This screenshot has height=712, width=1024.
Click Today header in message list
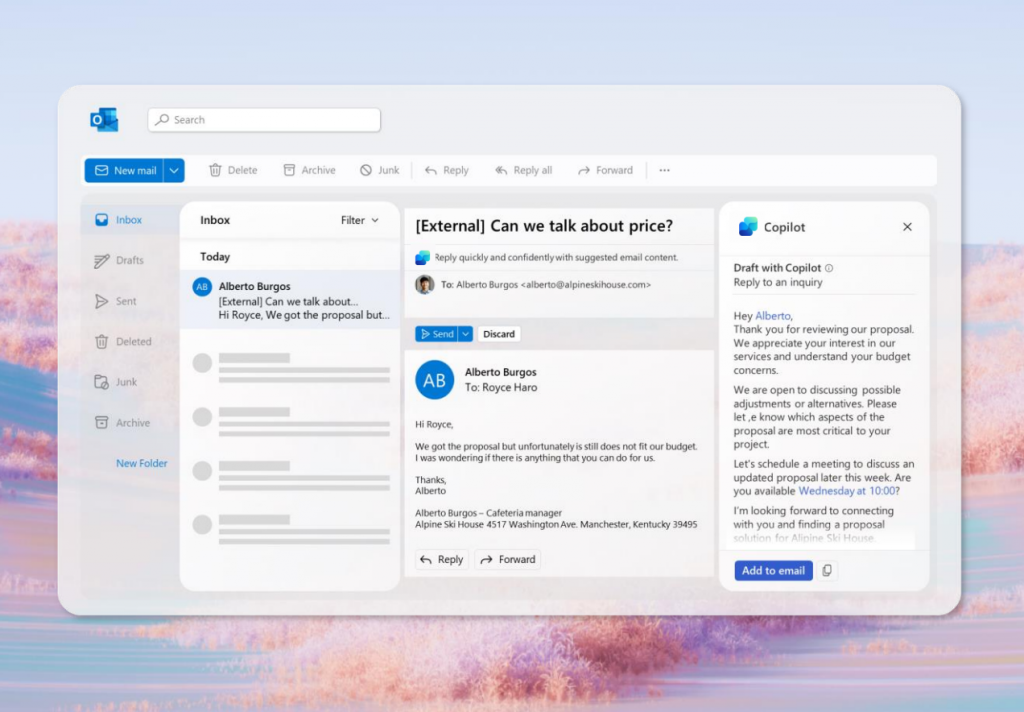pos(215,257)
